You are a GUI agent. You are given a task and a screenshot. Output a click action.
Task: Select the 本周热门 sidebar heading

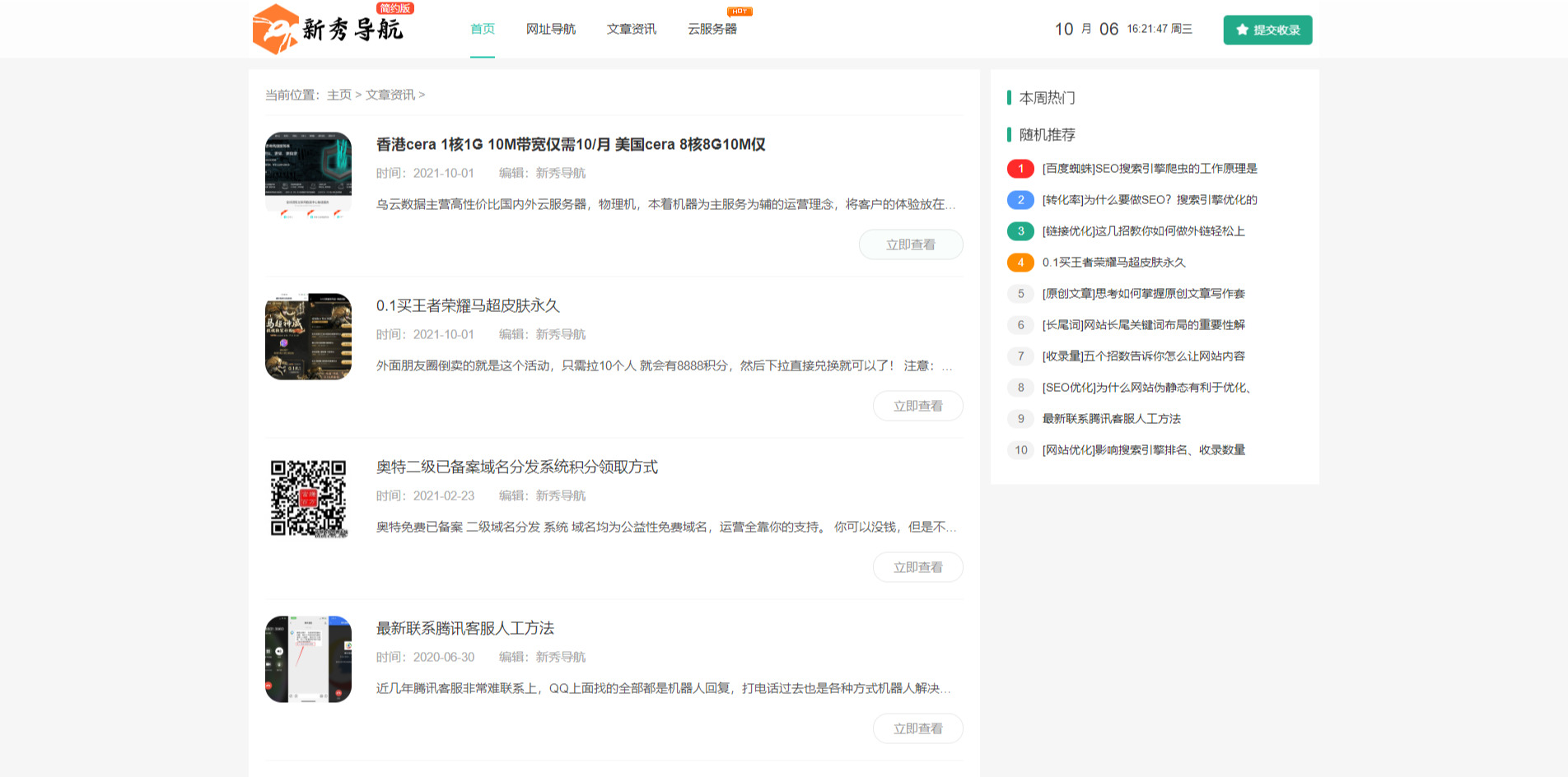pyautogui.click(x=1048, y=98)
